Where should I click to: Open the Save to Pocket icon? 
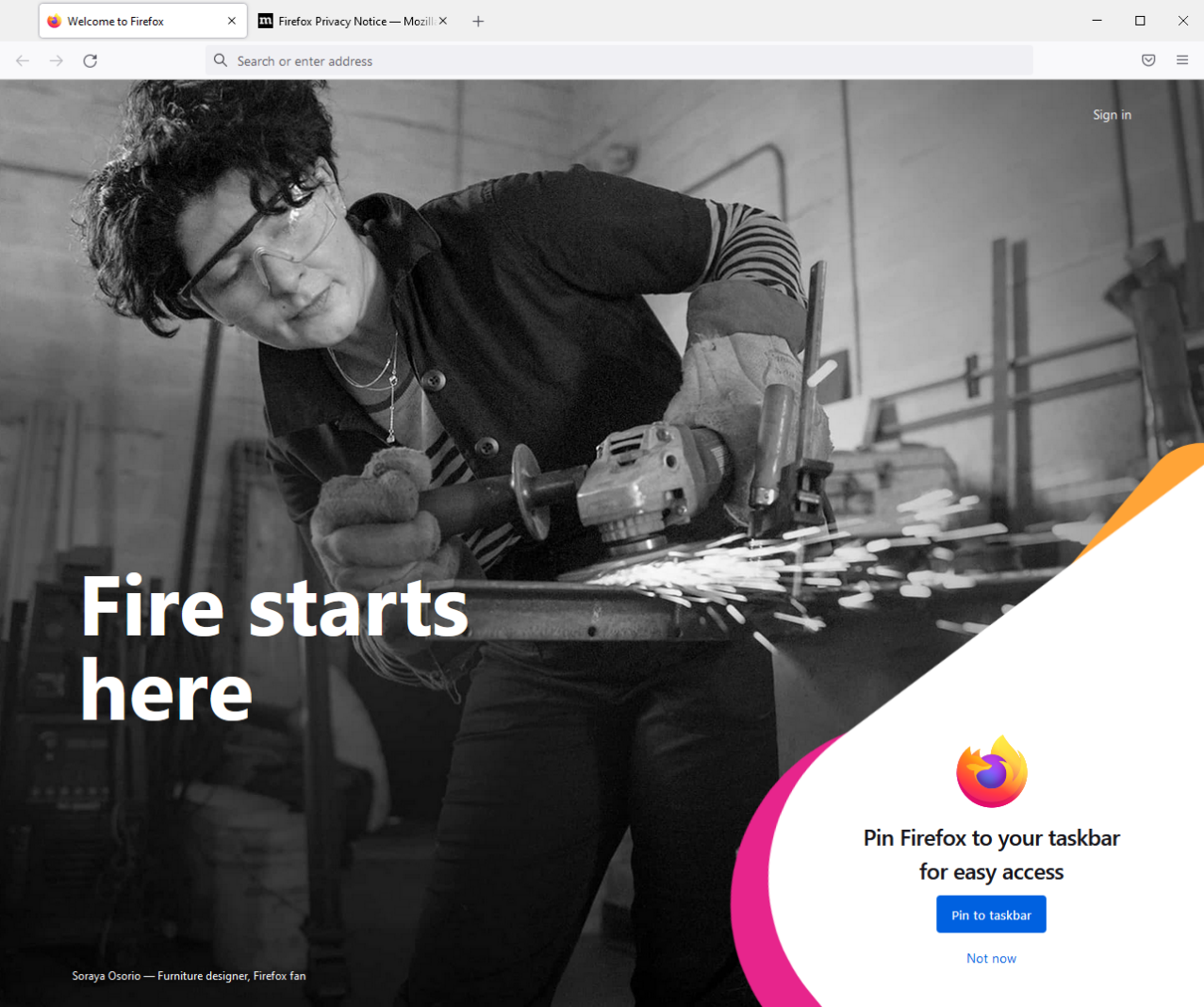pos(1148,60)
